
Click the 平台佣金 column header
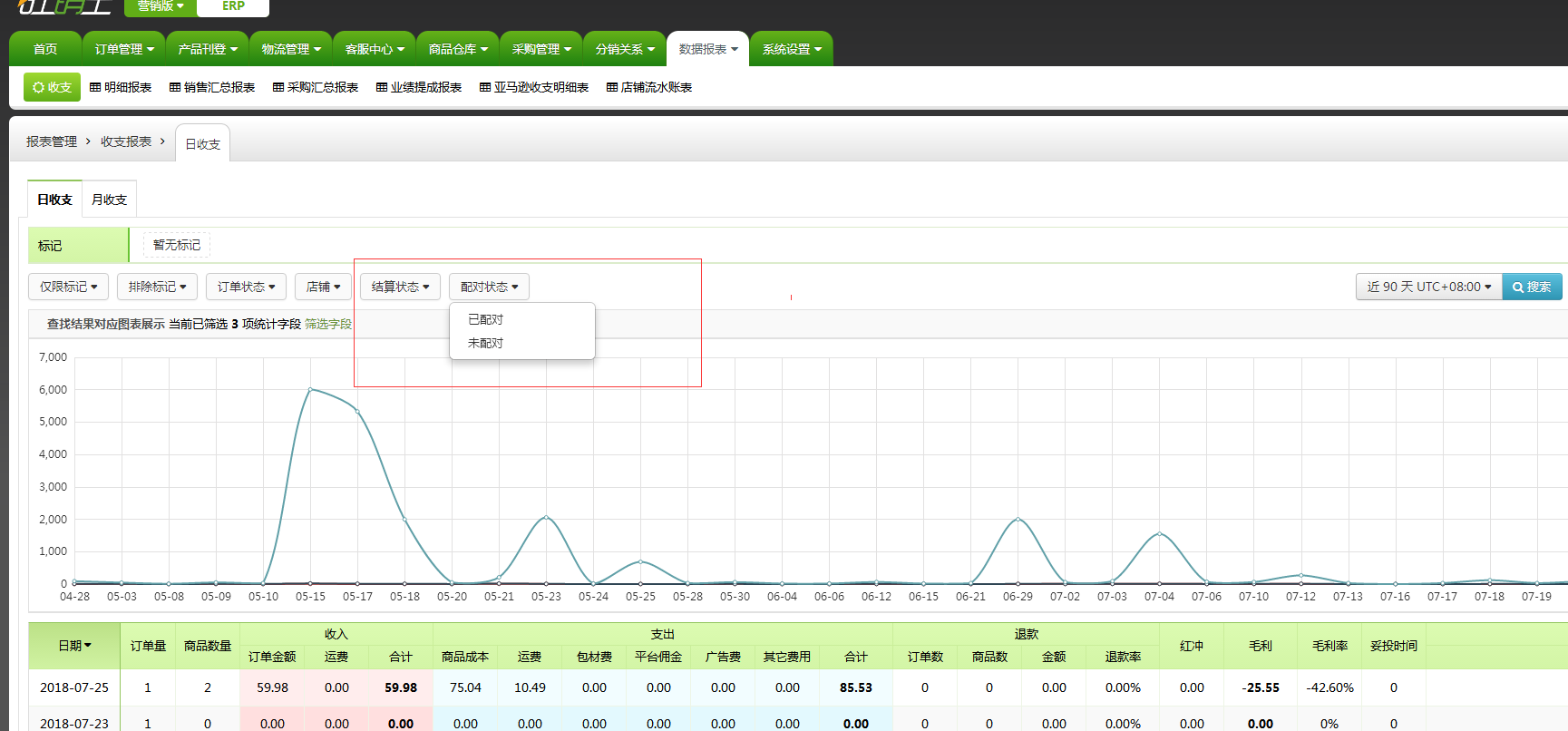point(658,657)
